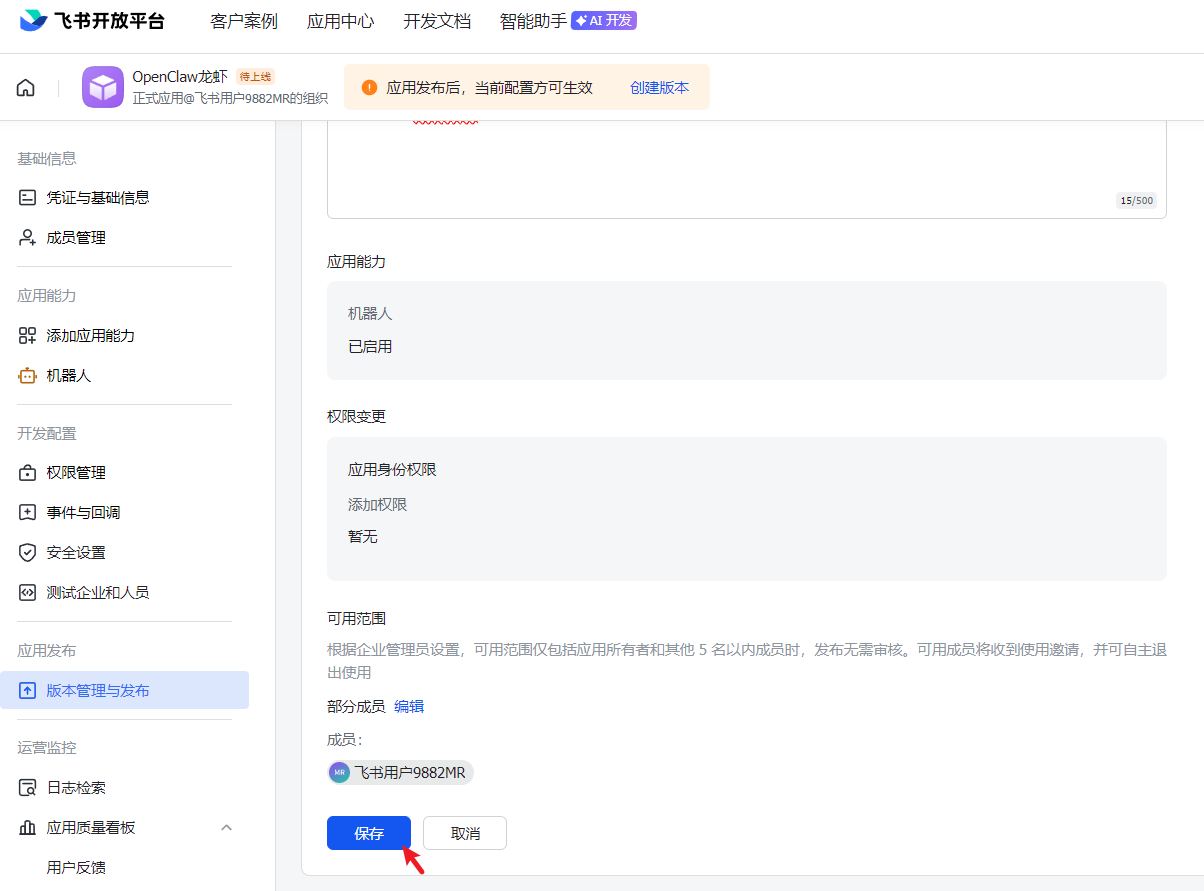Open 凭证与基础信息 via its sidebar icon

(x=28, y=198)
